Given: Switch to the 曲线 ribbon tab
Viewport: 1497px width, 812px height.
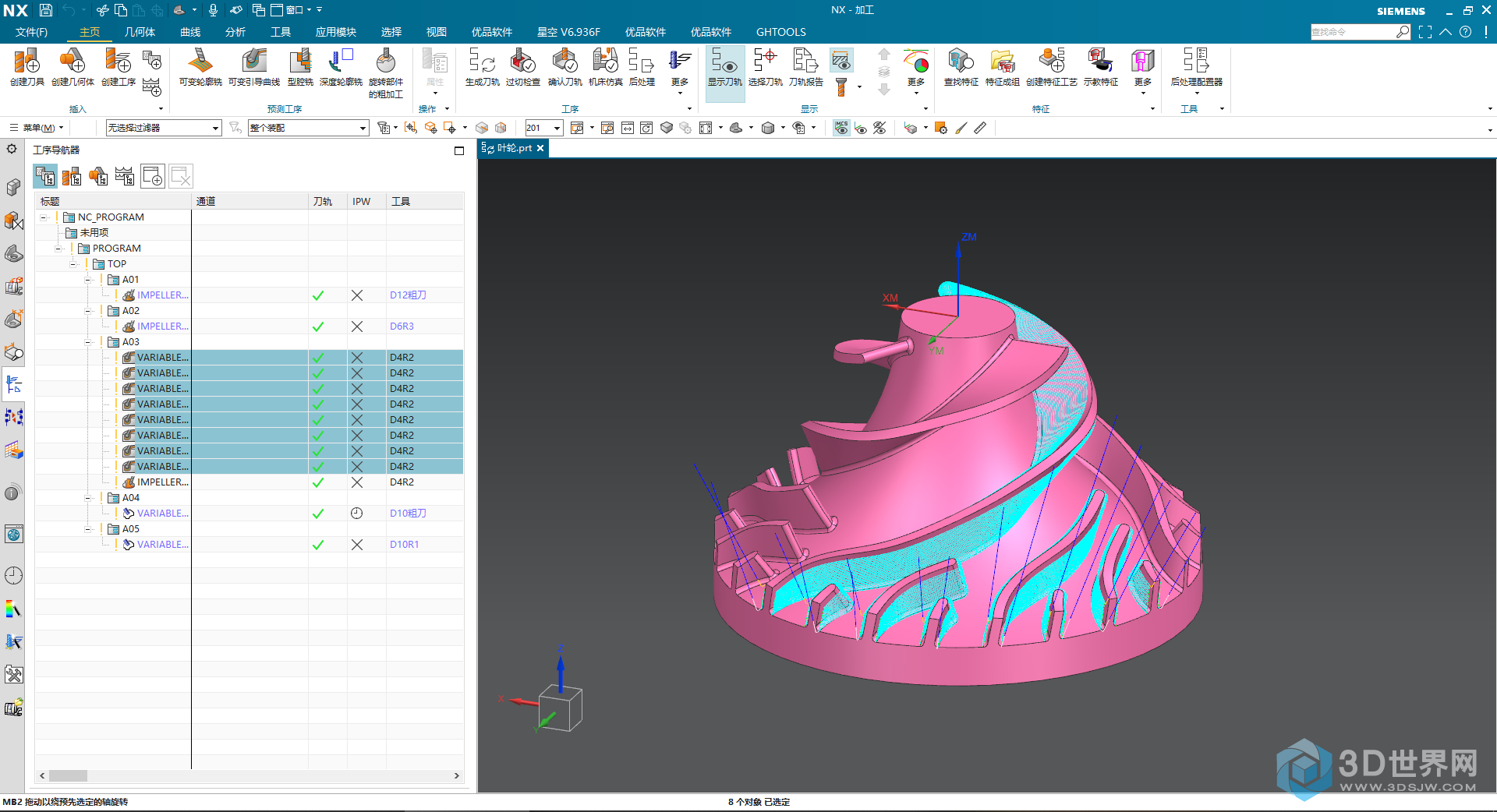Looking at the screenshot, I should point(190,32).
